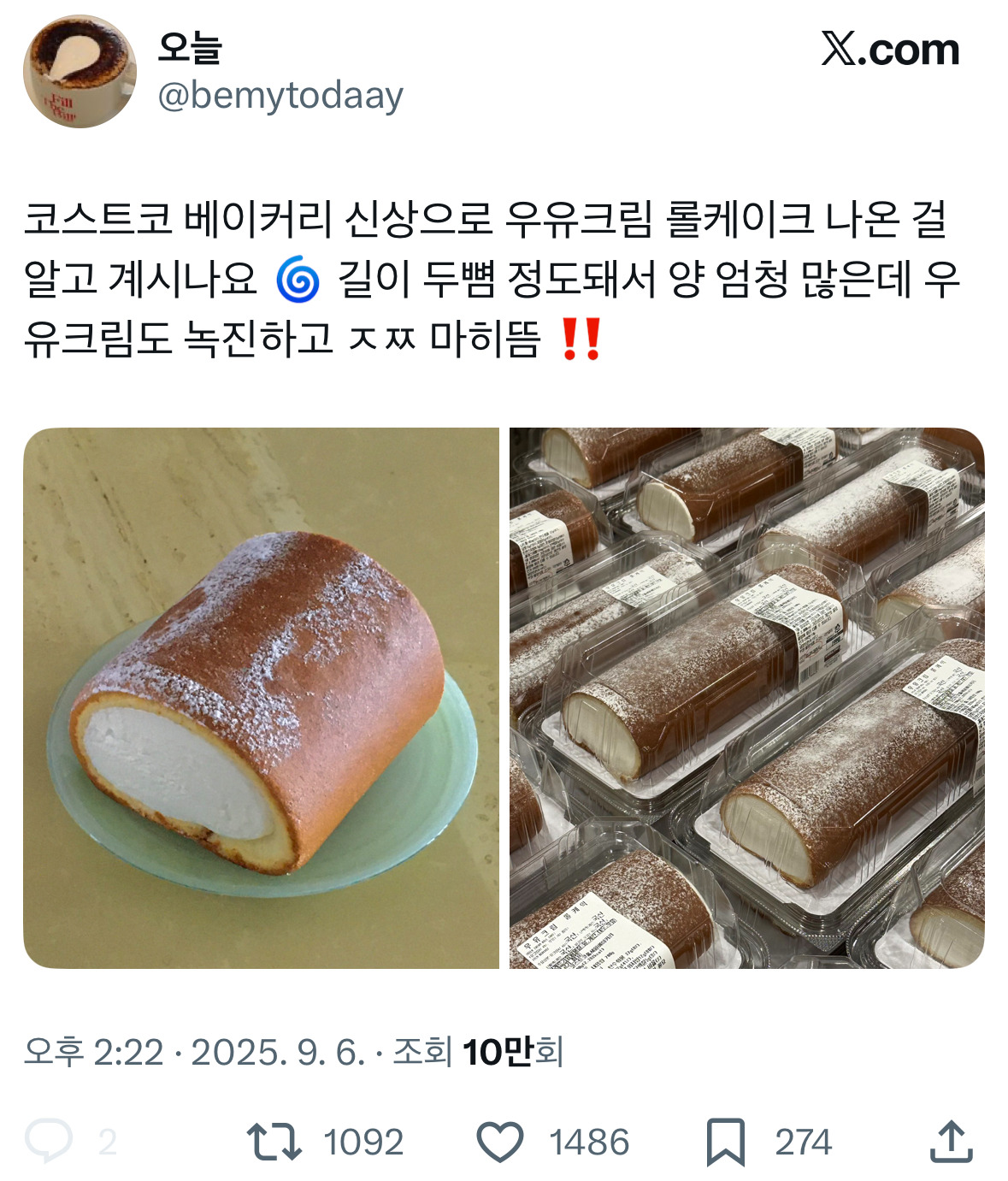The width and height of the screenshot is (1008, 1181).
Task: Click the @bemytodaay handle
Action: coord(280,96)
